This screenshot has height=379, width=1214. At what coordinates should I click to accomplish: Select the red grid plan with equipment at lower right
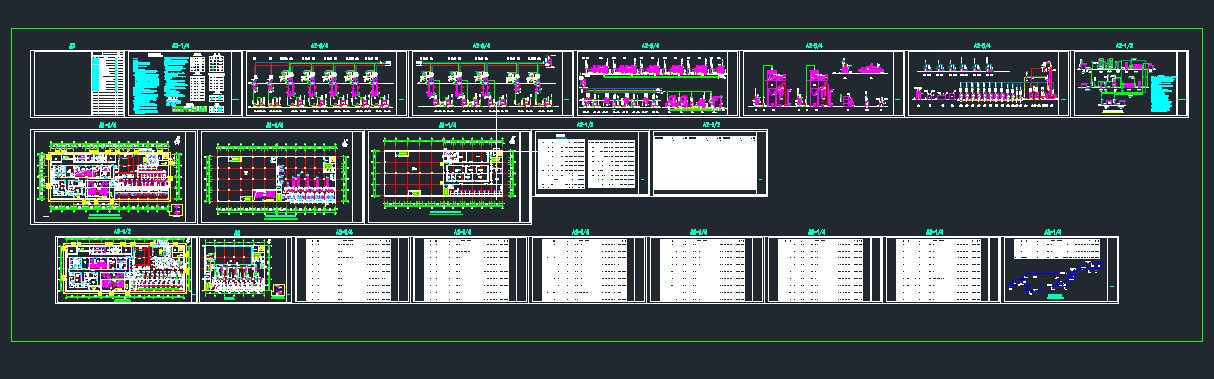[x=282, y=176]
